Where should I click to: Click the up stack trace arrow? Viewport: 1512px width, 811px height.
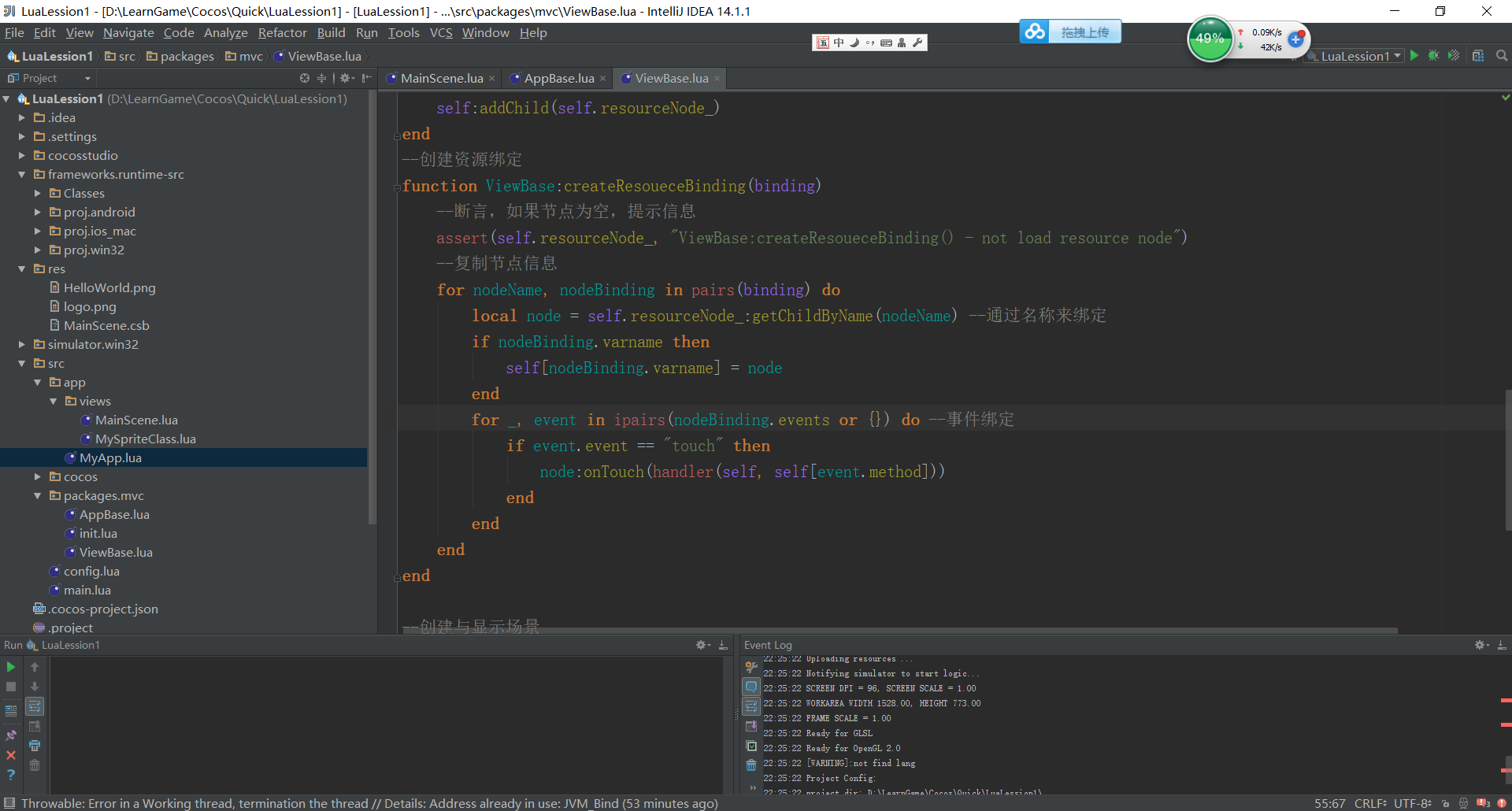35,667
